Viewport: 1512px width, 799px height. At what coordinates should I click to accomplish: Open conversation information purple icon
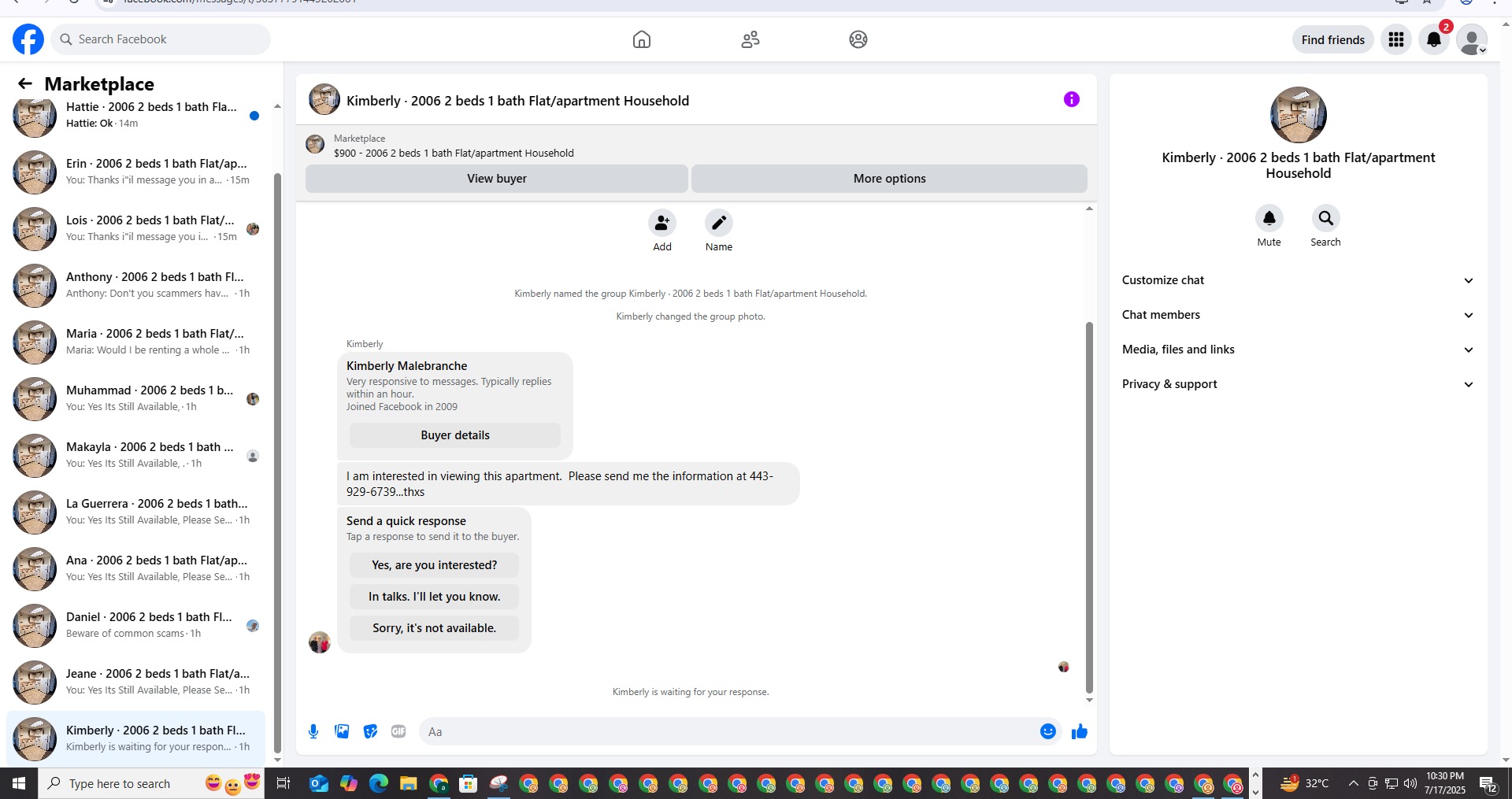(x=1072, y=99)
